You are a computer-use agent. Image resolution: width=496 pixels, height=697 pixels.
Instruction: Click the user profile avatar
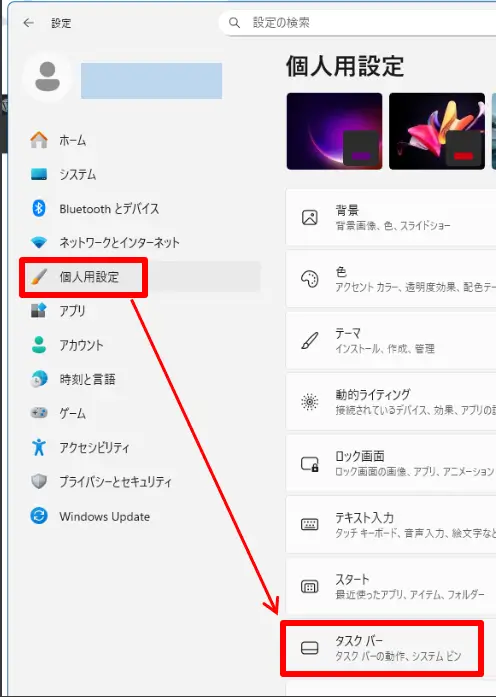[x=47, y=77]
